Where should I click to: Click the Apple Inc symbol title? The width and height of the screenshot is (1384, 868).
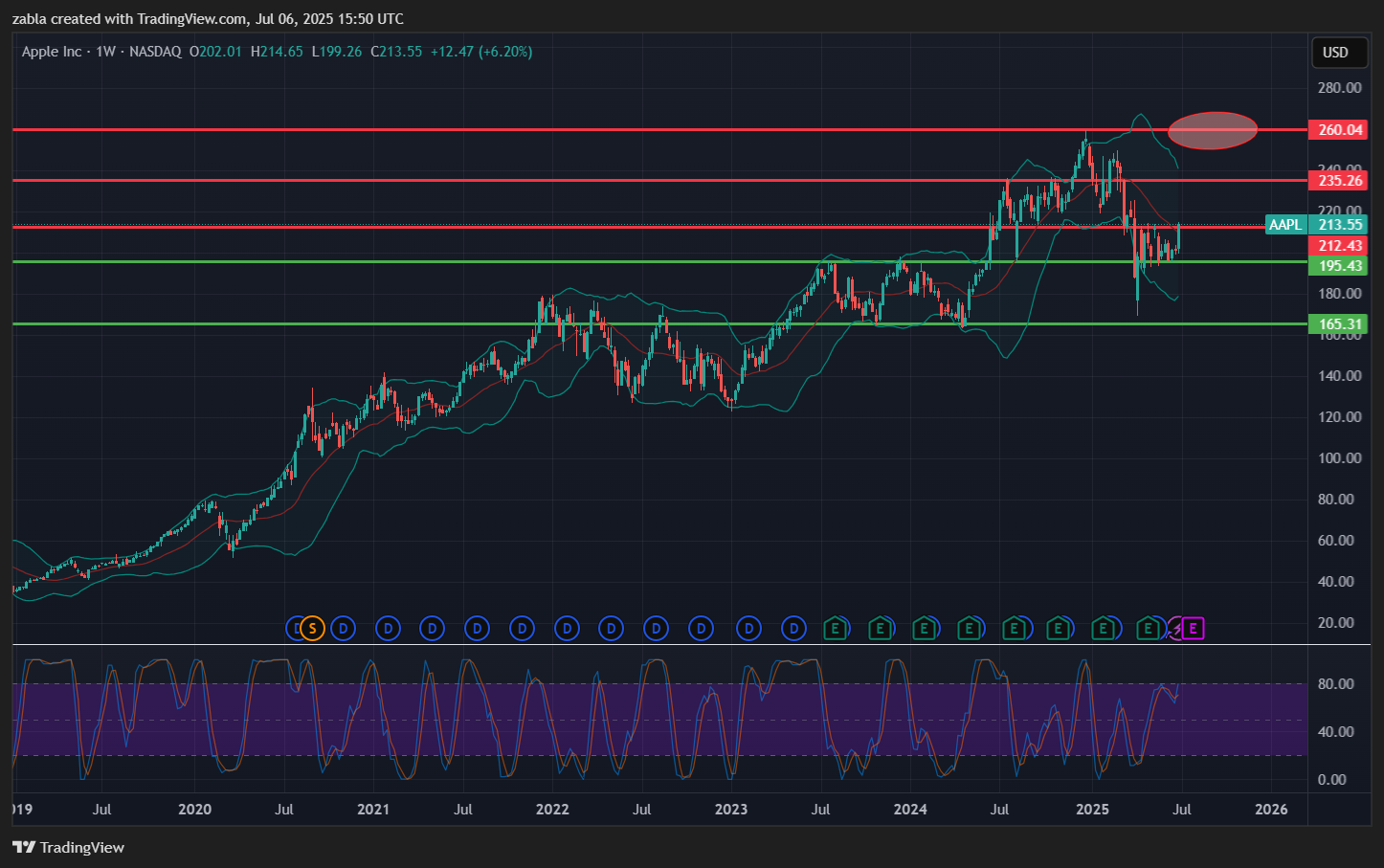[52, 52]
